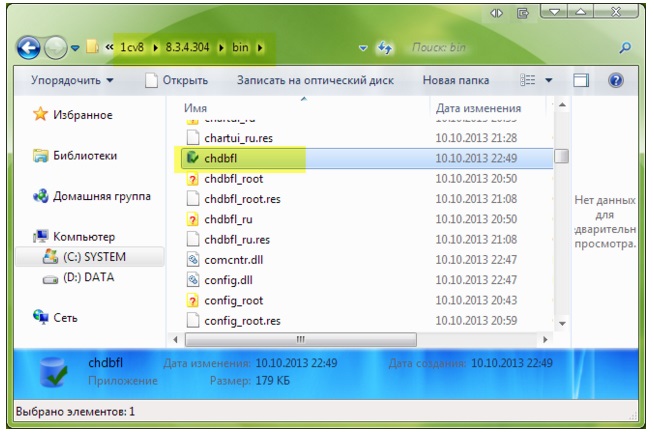Open Help with the question mark icon
654x435 pixels.
click(616, 80)
